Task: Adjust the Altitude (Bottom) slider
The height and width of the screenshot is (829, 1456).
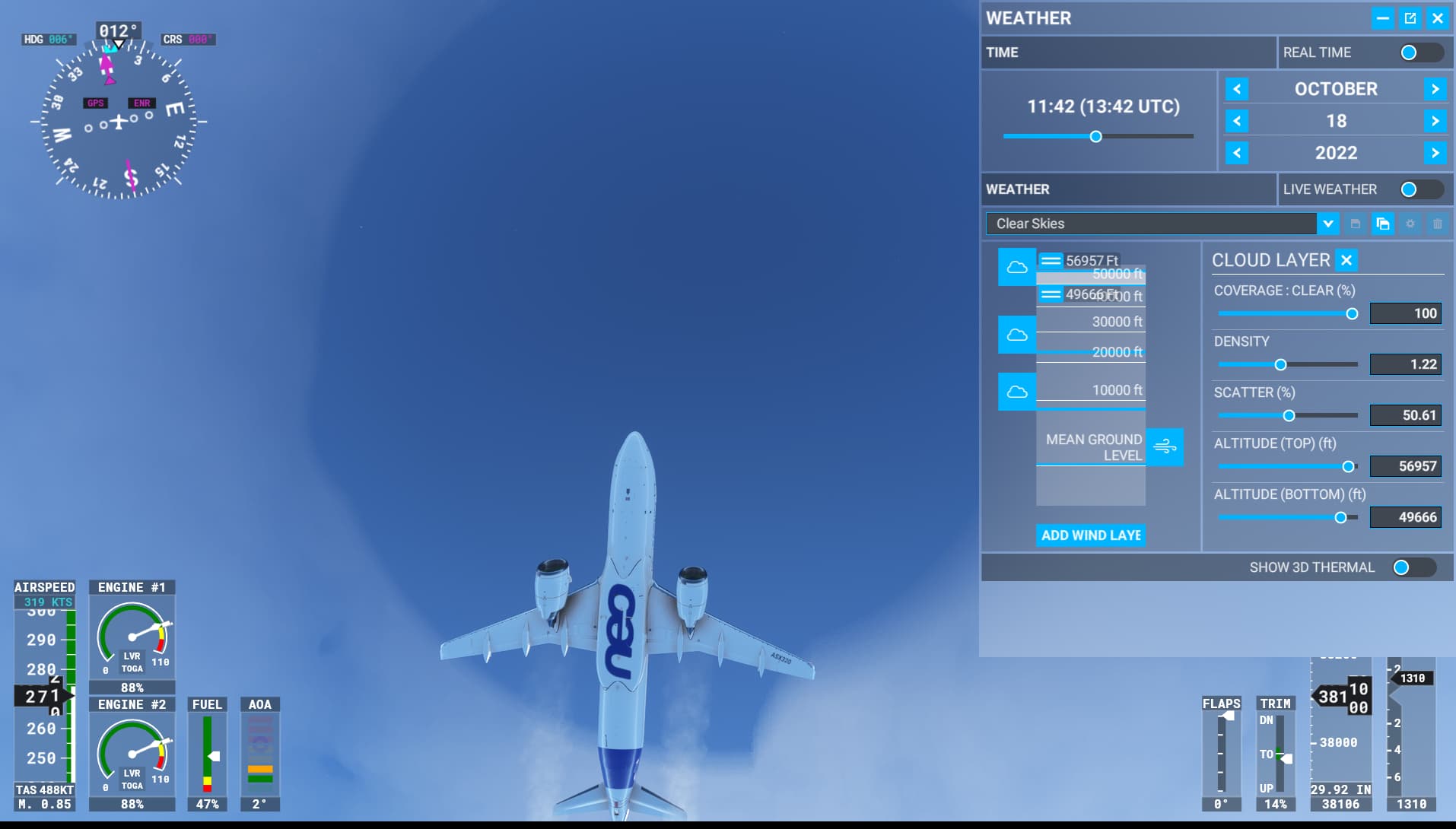Action: (1288, 517)
